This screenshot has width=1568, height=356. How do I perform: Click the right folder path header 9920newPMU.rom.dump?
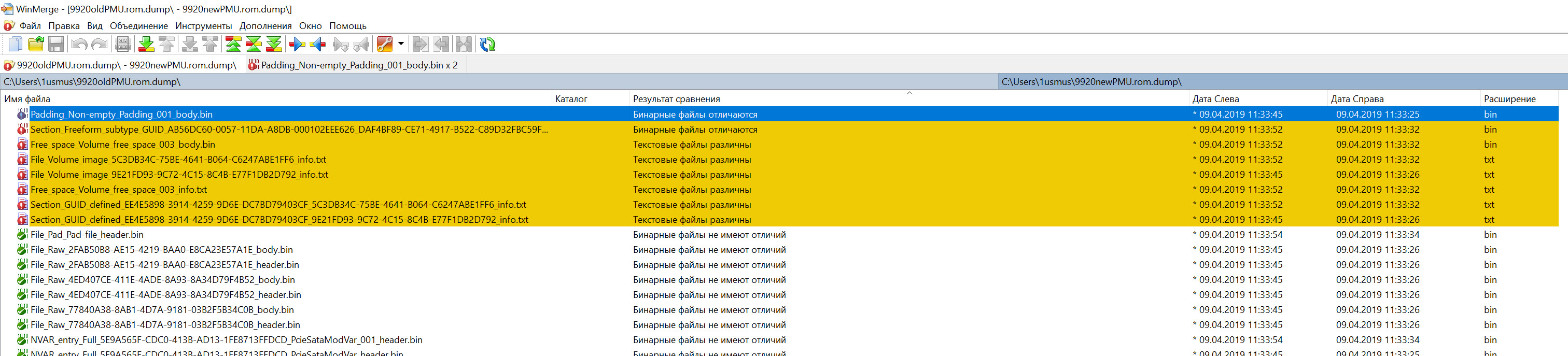point(1091,81)
